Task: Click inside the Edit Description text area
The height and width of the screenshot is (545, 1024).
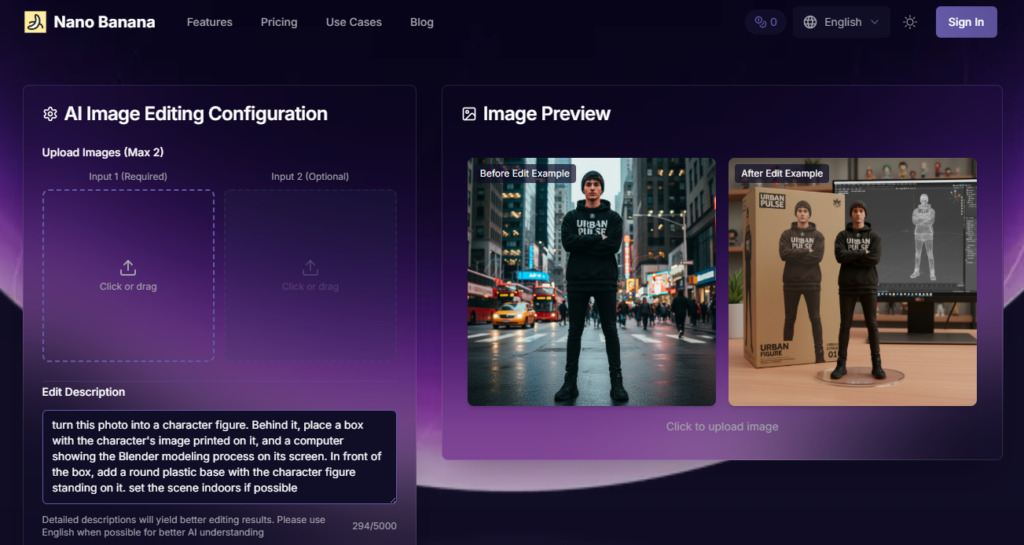Action: point(219,456)
